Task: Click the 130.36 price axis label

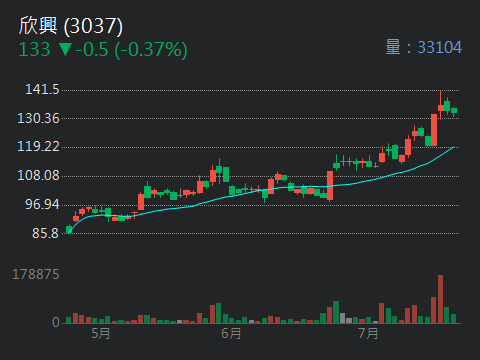Action: click(x=38, y=118)
